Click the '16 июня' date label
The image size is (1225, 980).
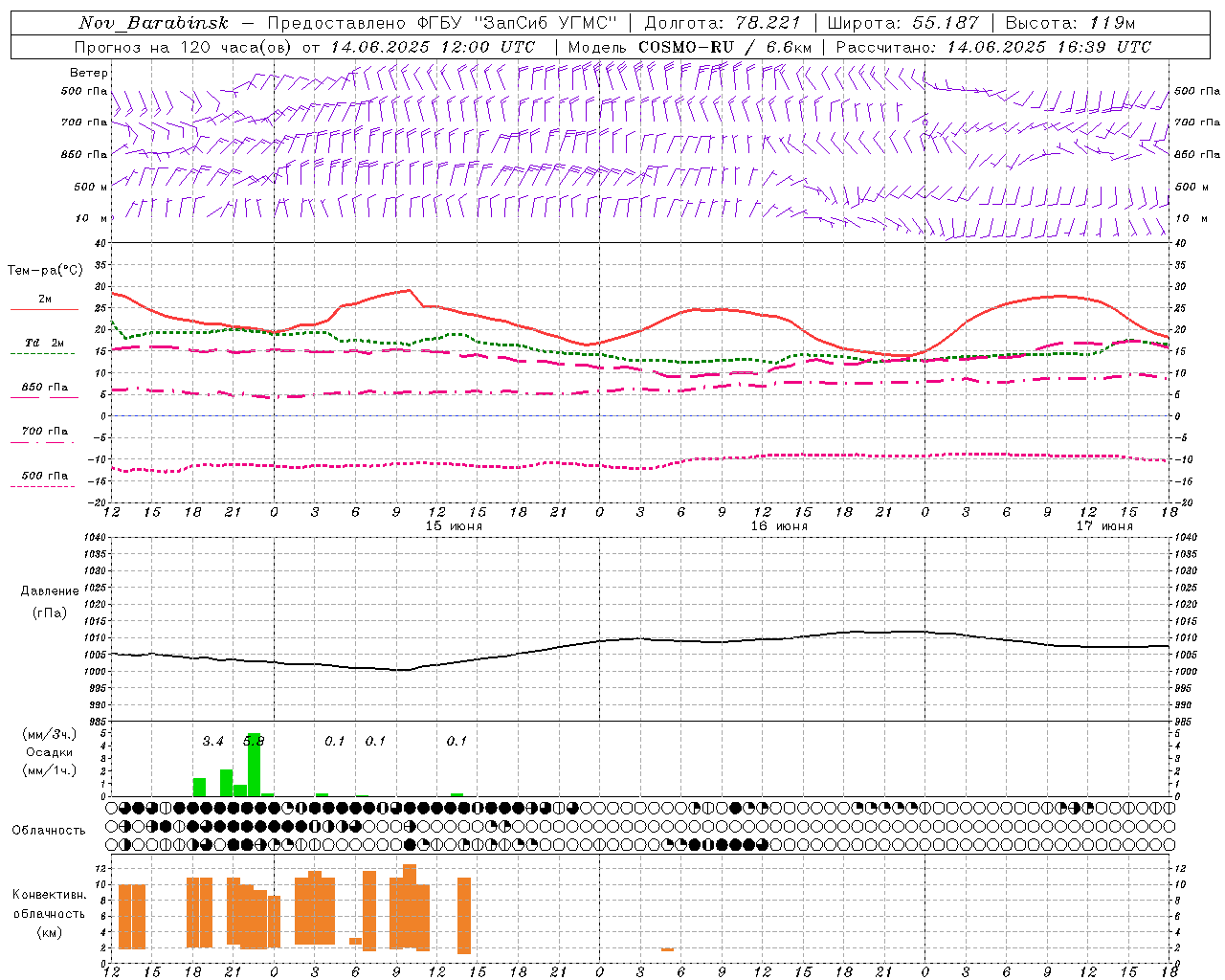click(779, 526)
